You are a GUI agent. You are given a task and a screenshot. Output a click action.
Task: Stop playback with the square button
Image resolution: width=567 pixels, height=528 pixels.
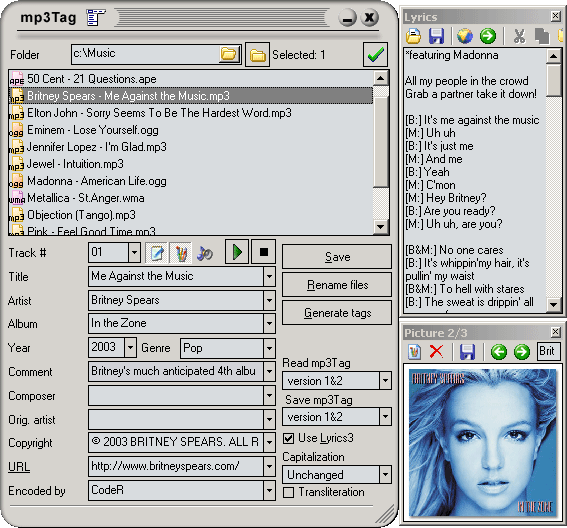[264, 252]
